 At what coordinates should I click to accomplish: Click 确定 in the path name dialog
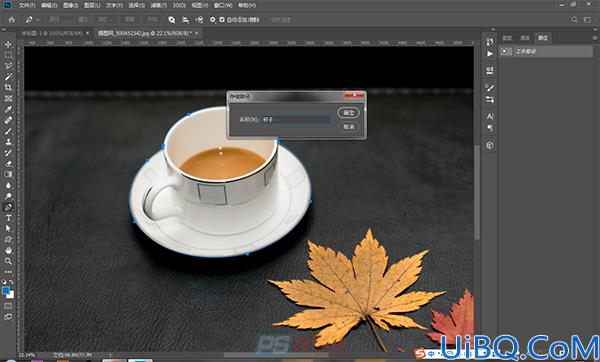pyautogui.click(x=349, y=113)
